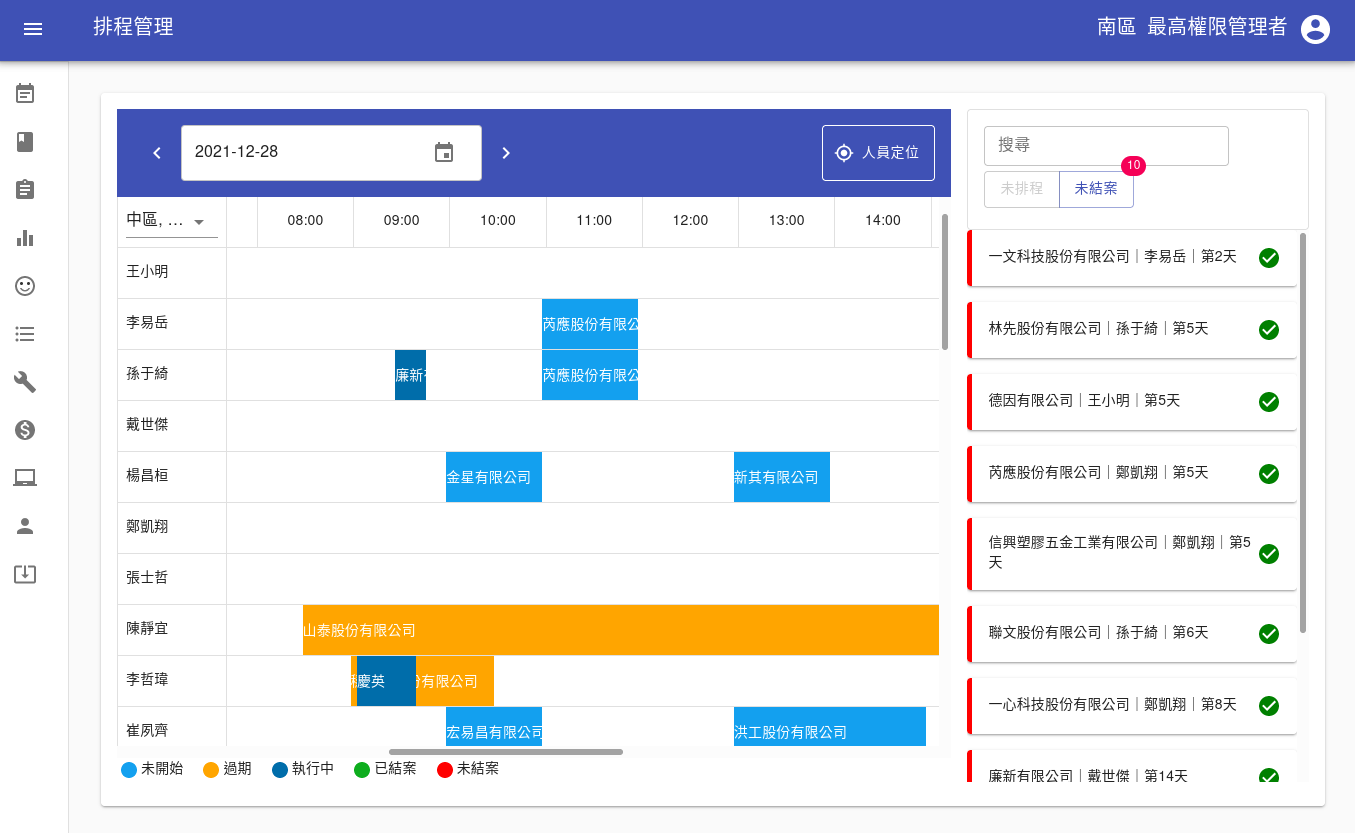This screenshot has height=833, width=1355.
Task: Open the hamburger navigation menu
Action: (33, 29)
